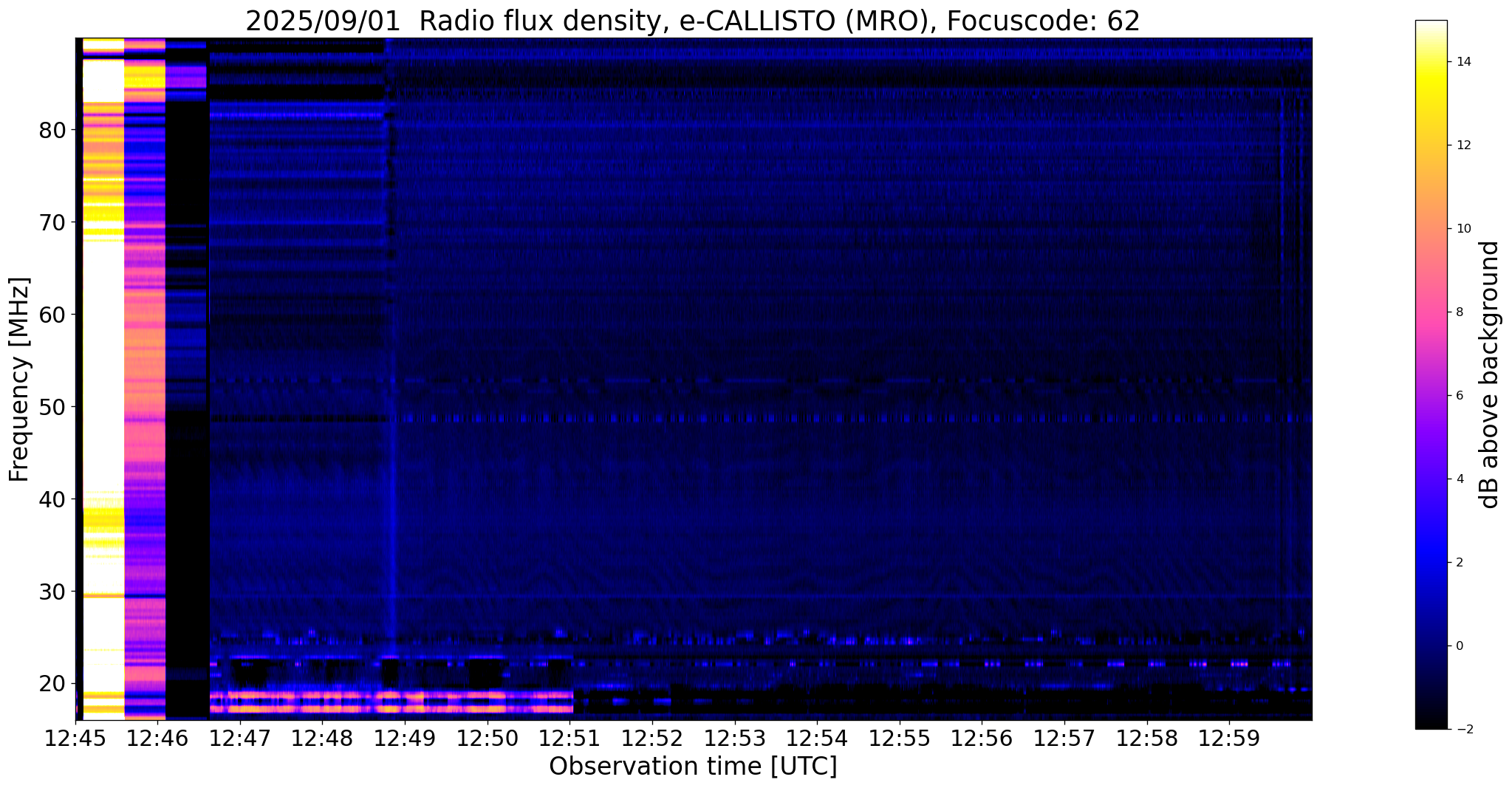Click the colorbar tick label 10
This screenshot has width=1512, height=788.
pyautogui.click(x=1463, y=229)
